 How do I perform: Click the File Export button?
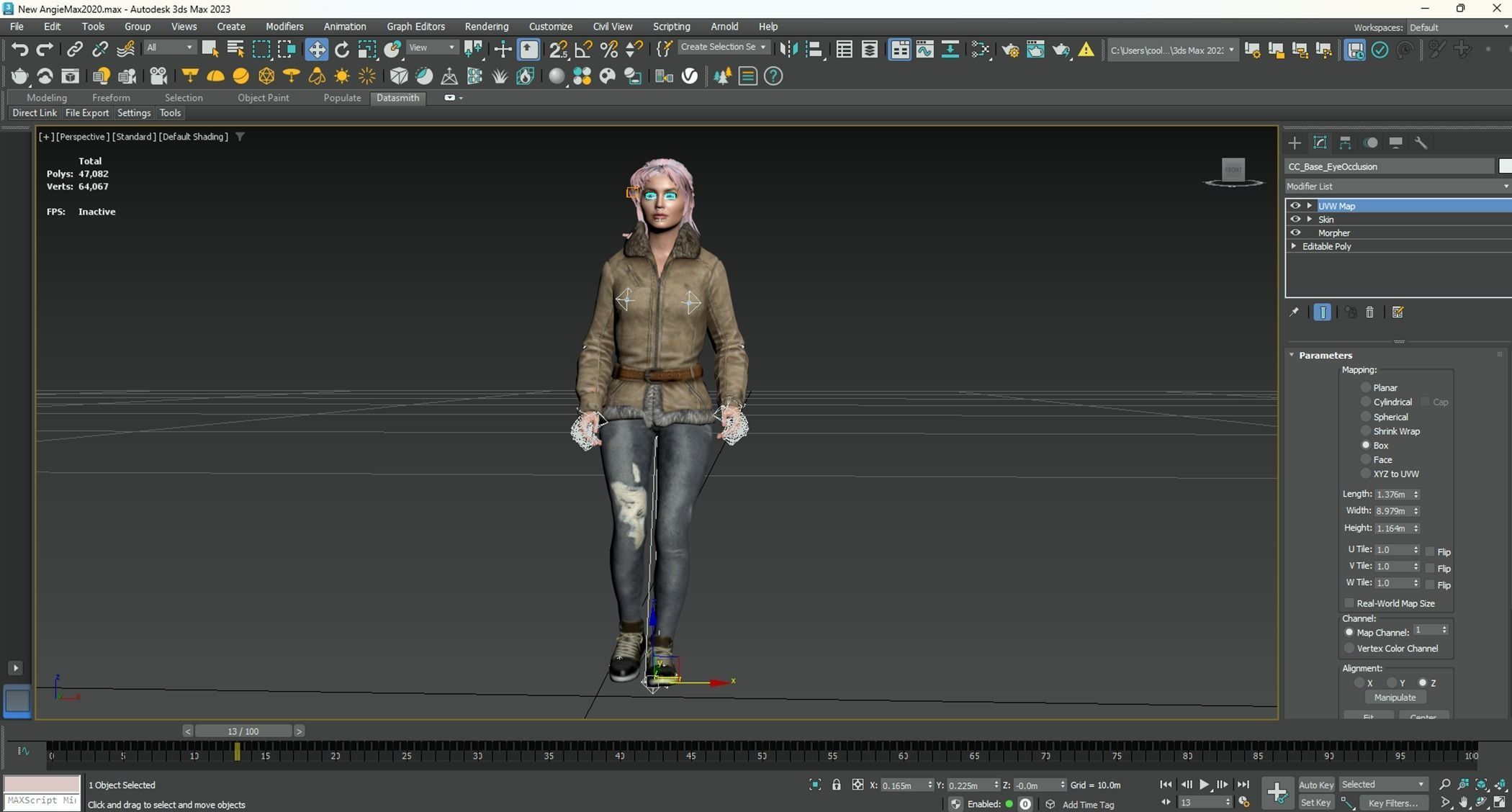[86, 113]
